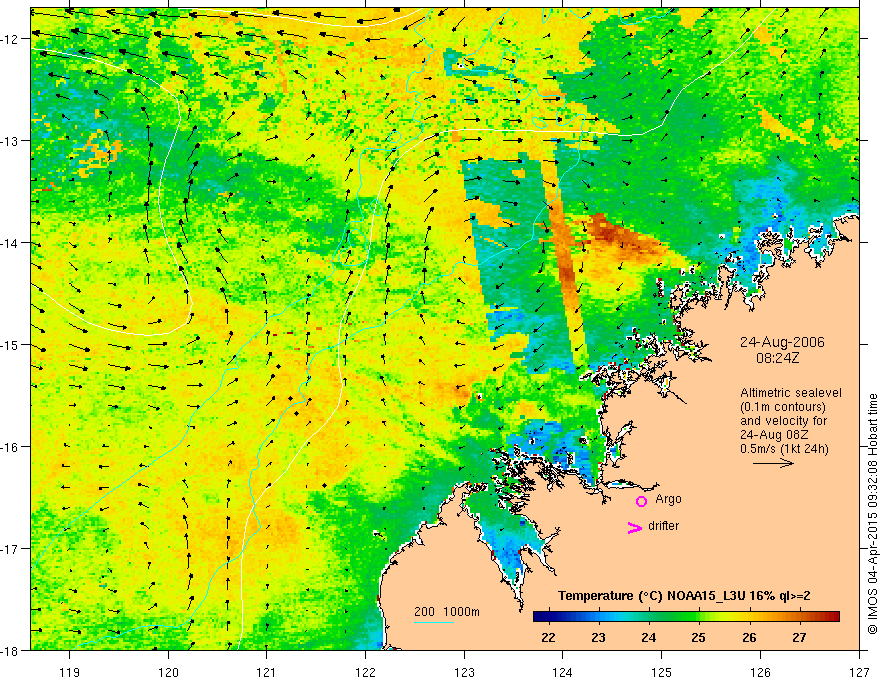
Task: Click the '200 1000m' depth legend text
Action: [447, 612]
